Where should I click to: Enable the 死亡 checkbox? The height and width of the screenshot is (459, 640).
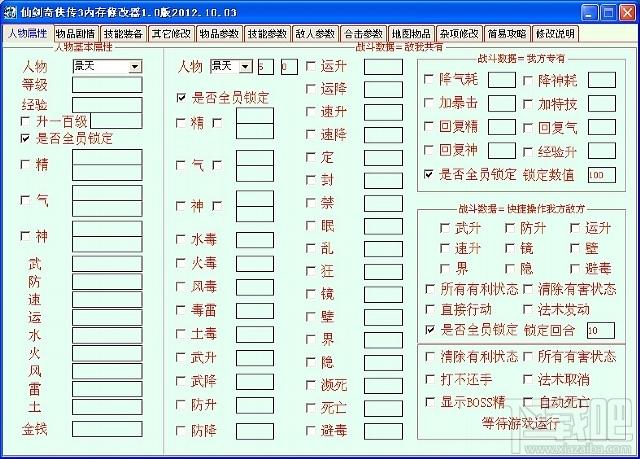click(311, 408)
